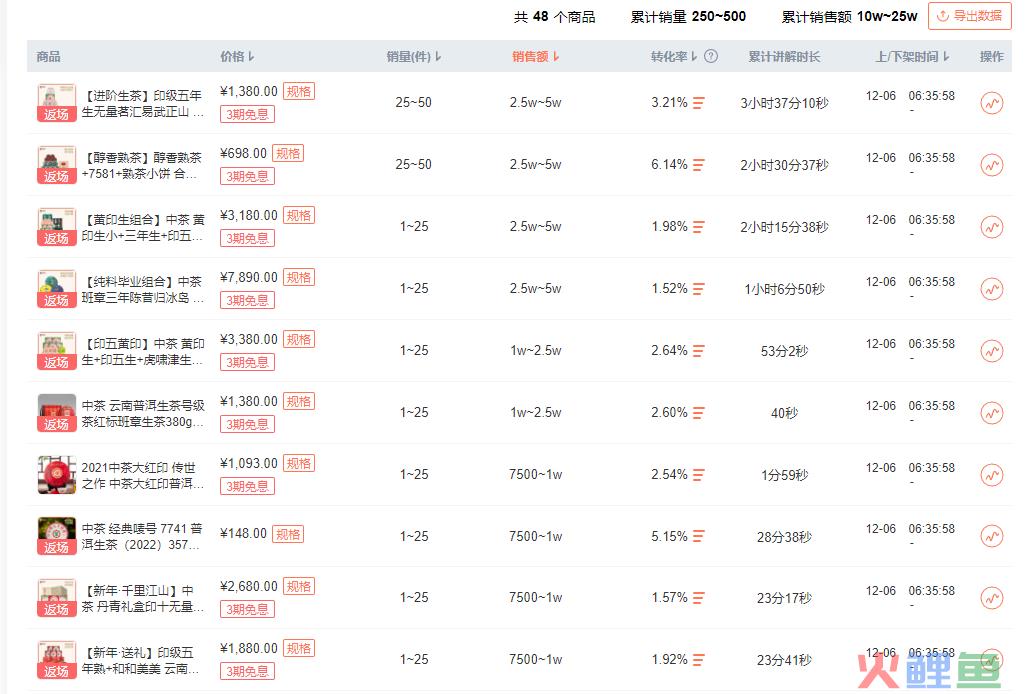Click the 累计讲解时长 column header

[784, 57]
